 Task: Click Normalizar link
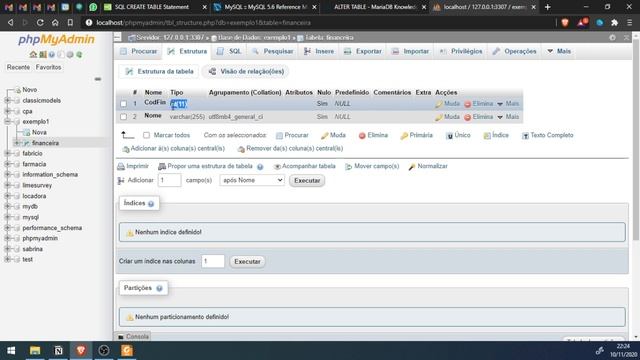pyautogui.click(x=428, y=166)
